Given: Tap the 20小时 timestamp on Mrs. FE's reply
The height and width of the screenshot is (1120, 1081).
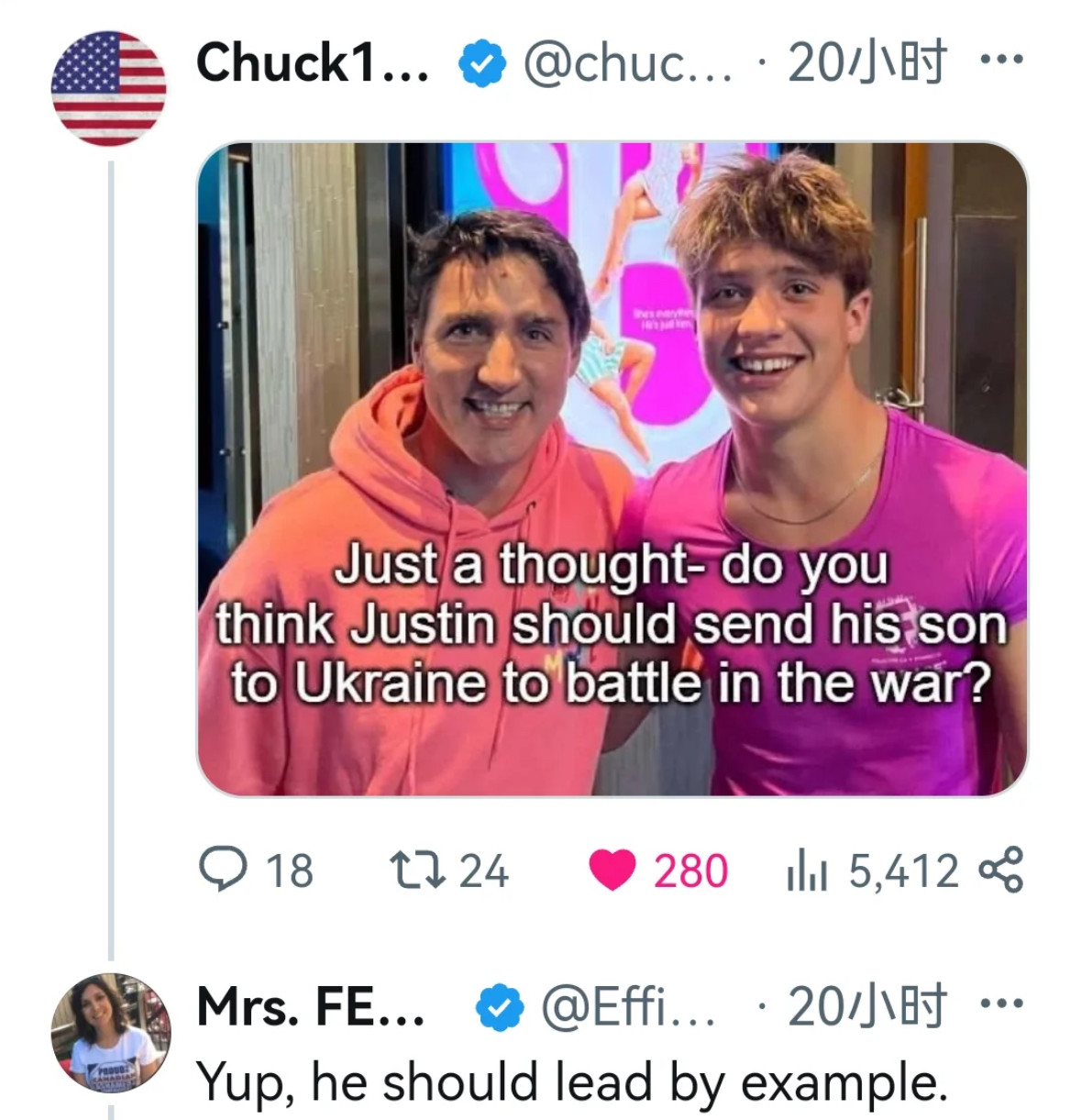Looking at the screenshot, I should (866, 1007).
